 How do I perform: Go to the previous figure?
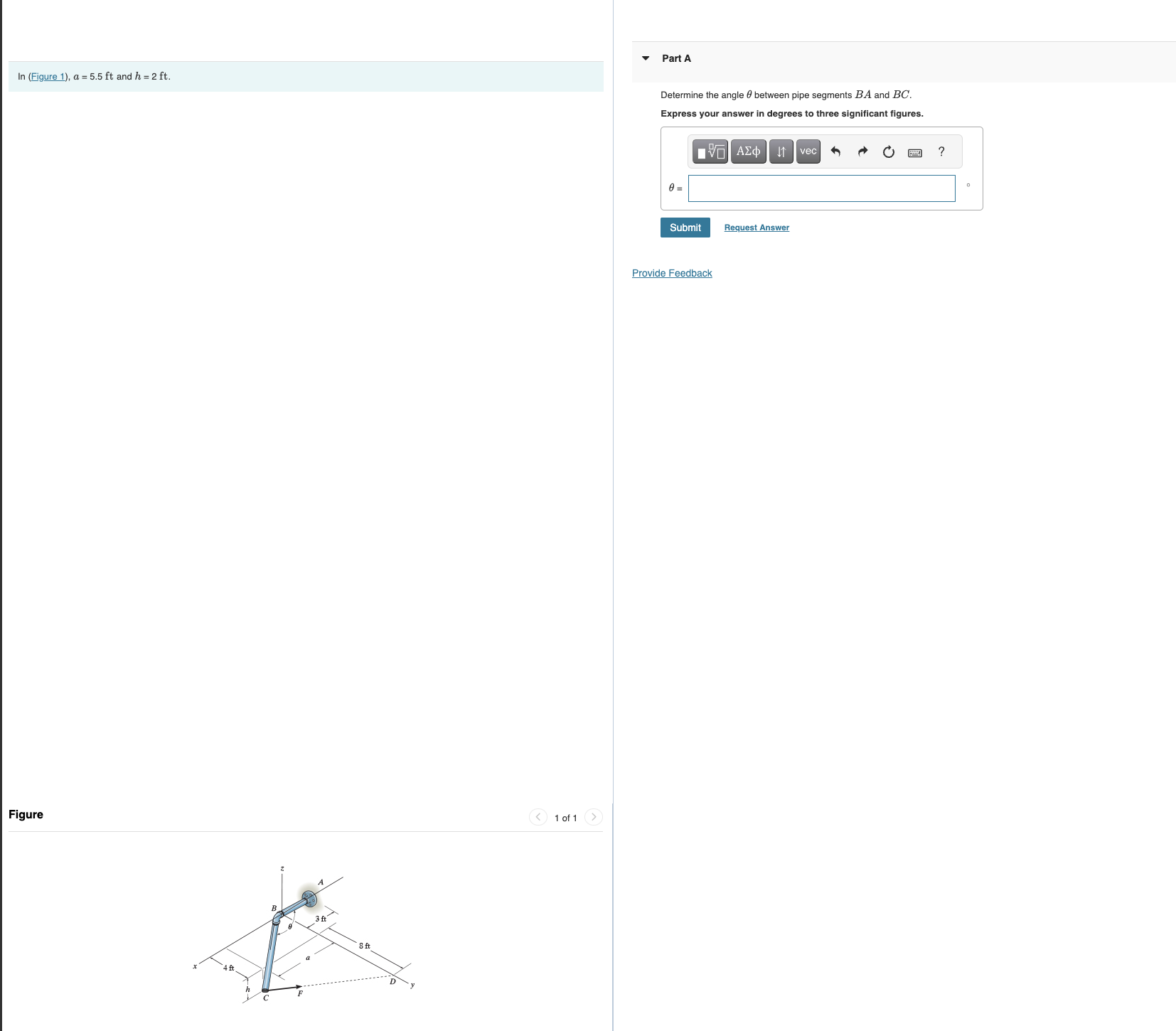538,817
